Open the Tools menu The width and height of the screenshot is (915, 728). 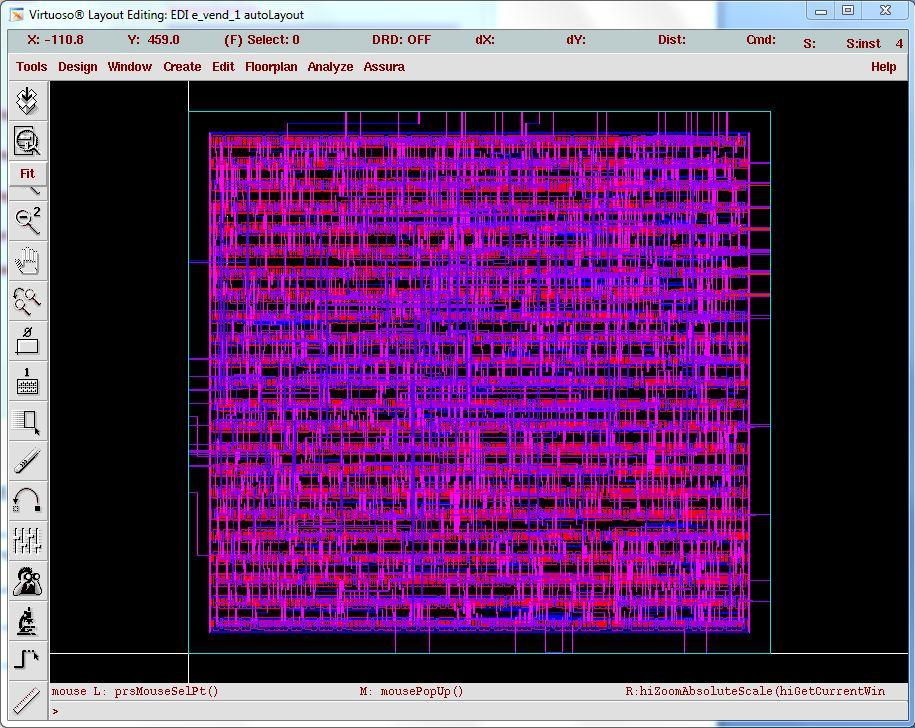pos(32,67)
